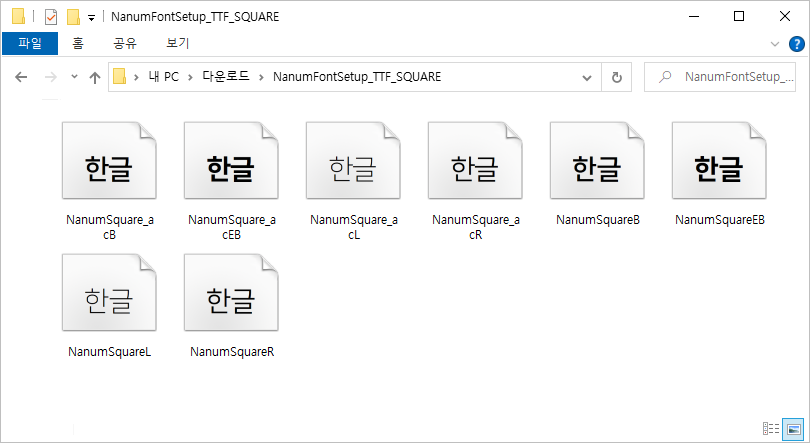Close the Explorer window
The width and height of the screenshot is (810, 443).
pyautogui.click(x=785, y=17)
